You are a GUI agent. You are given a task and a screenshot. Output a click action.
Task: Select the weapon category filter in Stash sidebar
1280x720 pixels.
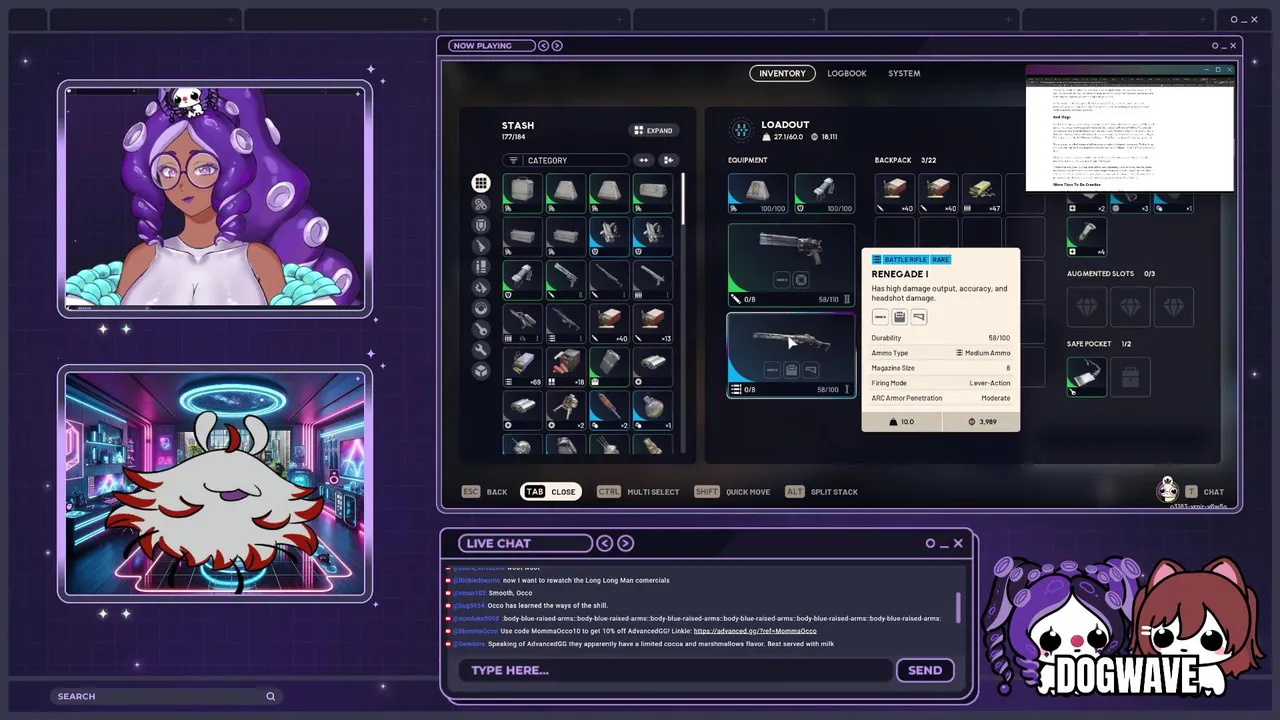tap(481, 246)
